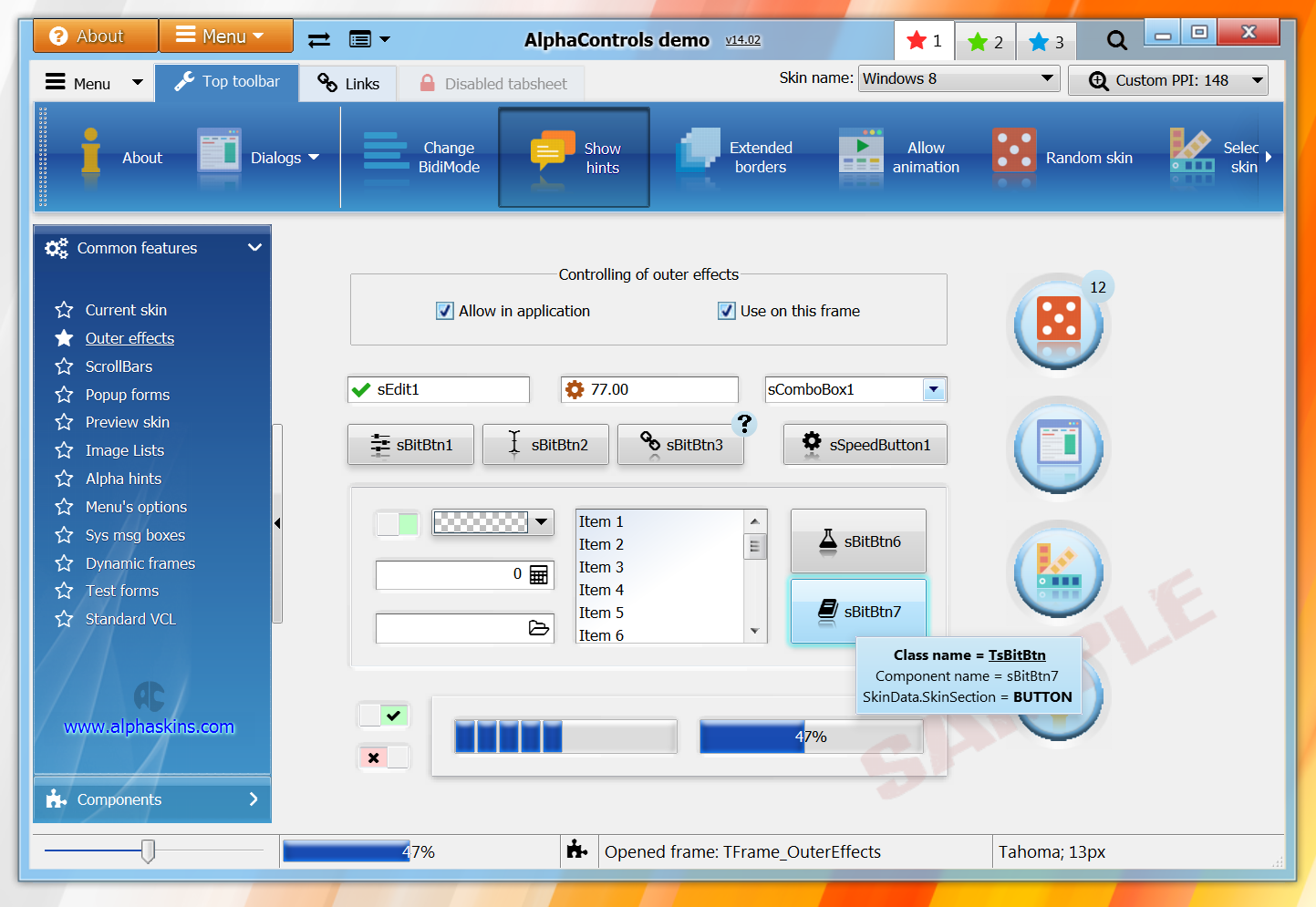This screenshot has width=1316, height=907.
Task: Expand the Components section
Action: (254, 799)
